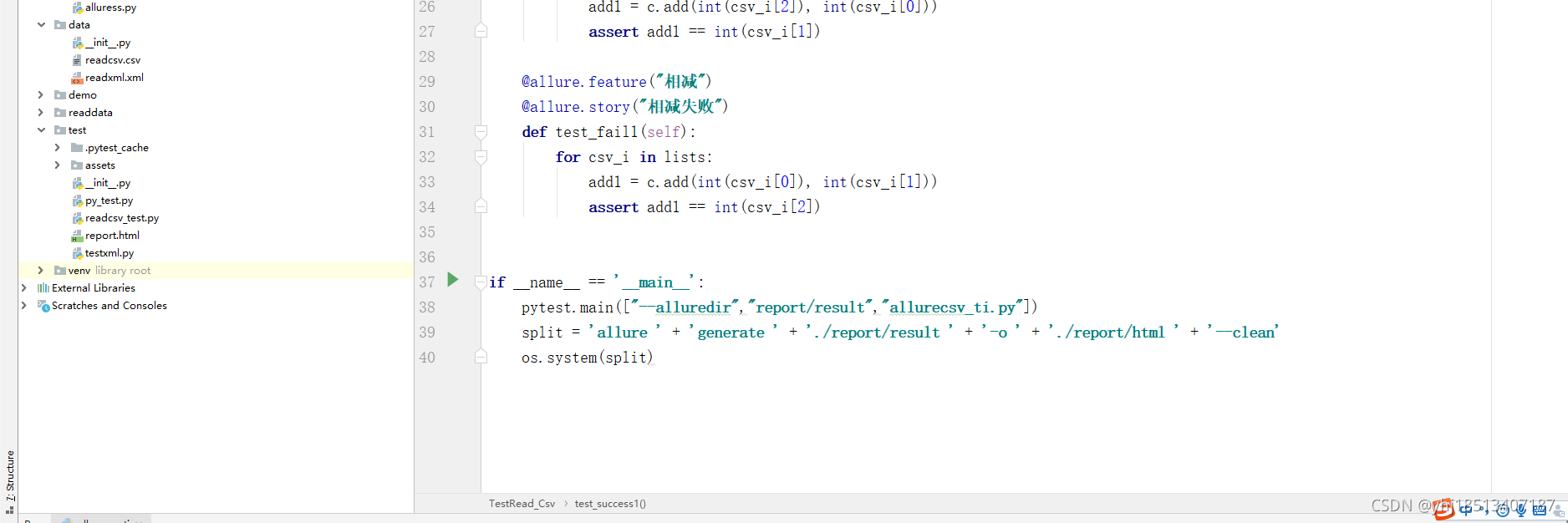The height and width of the screenshot is (523, 1568).
Task: Select report.html file
Action: click(105, 235)
